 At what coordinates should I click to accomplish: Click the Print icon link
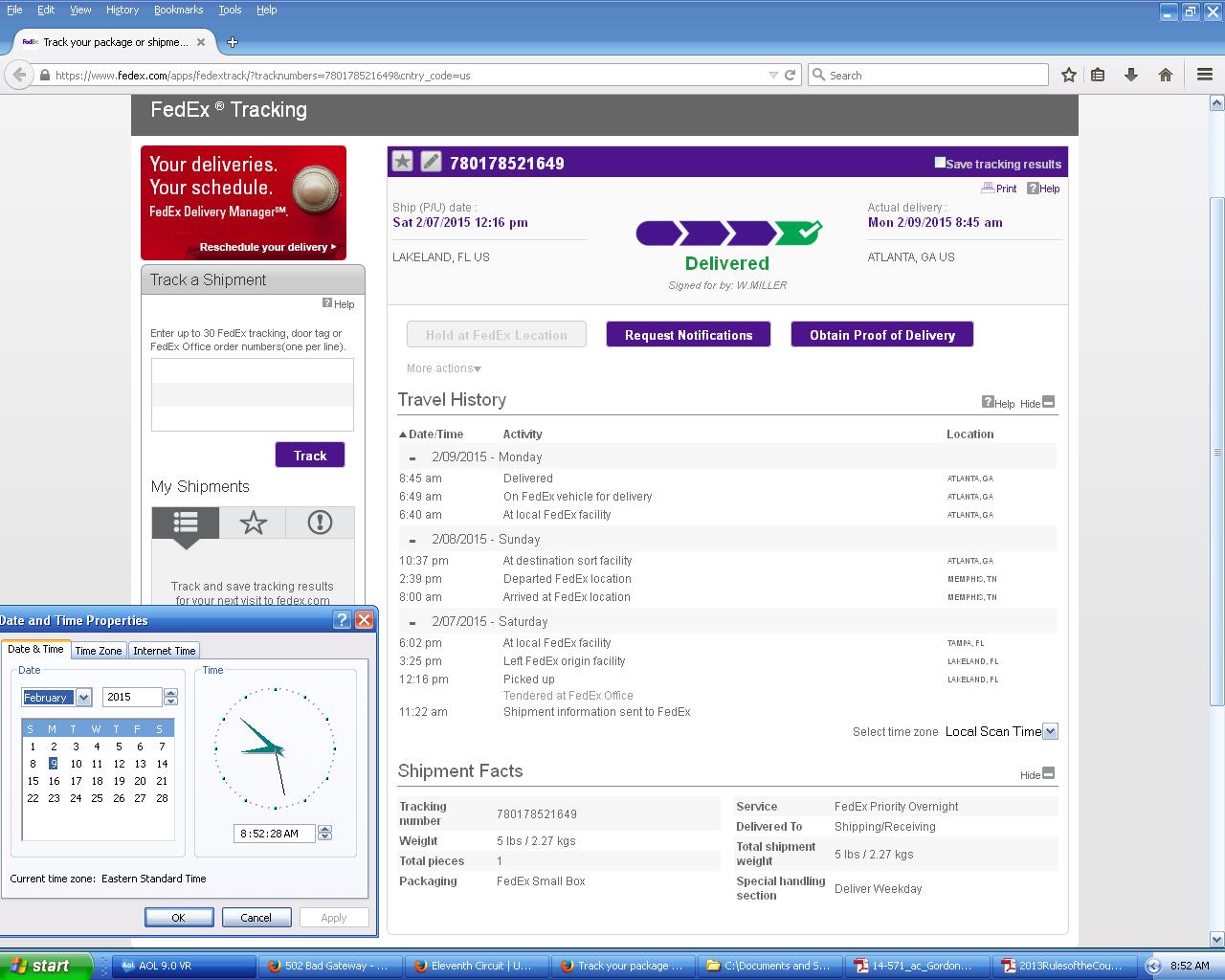[999, 189]
